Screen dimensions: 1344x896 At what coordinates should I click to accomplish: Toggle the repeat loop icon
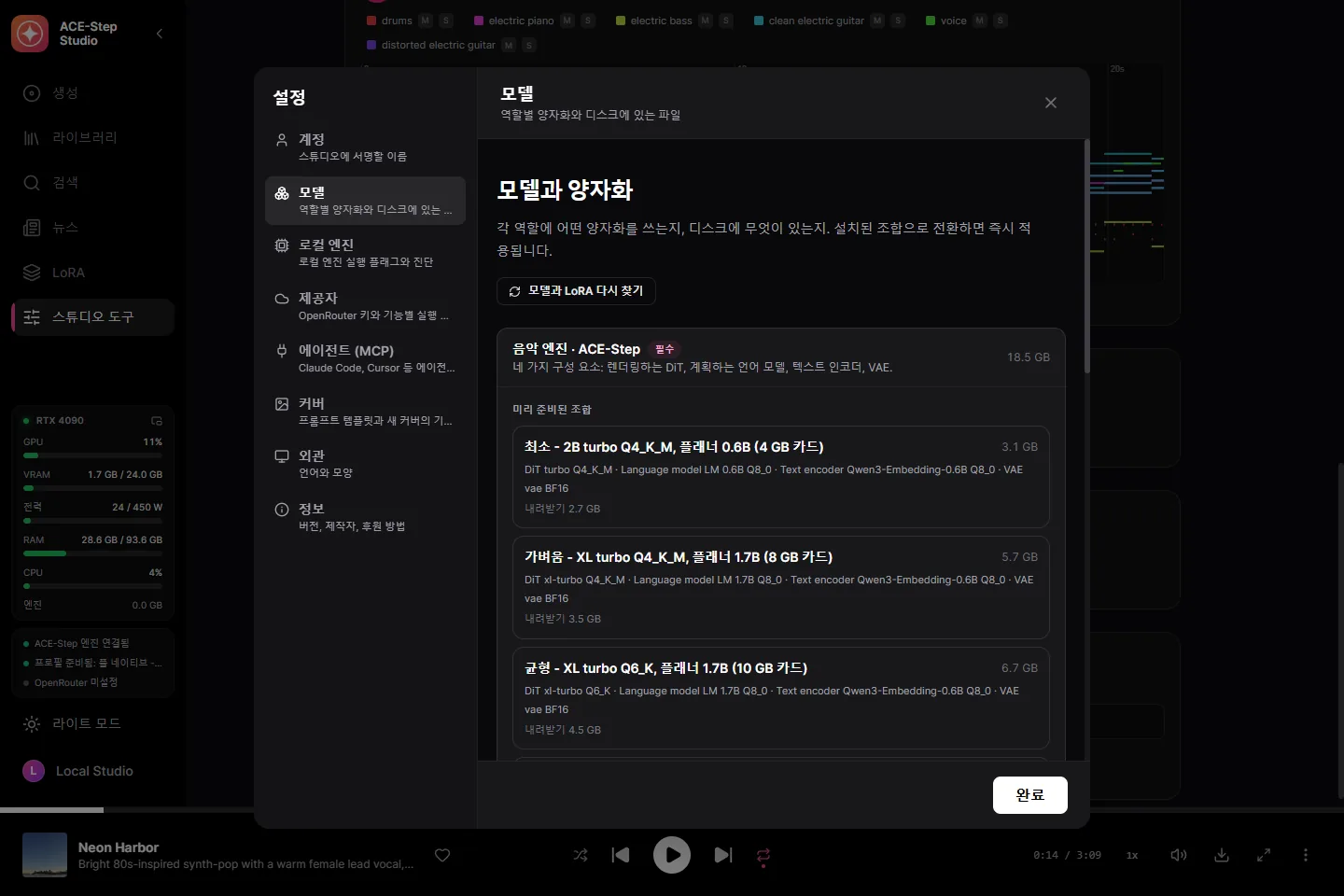pyautogui.click(x=763, y=855)
